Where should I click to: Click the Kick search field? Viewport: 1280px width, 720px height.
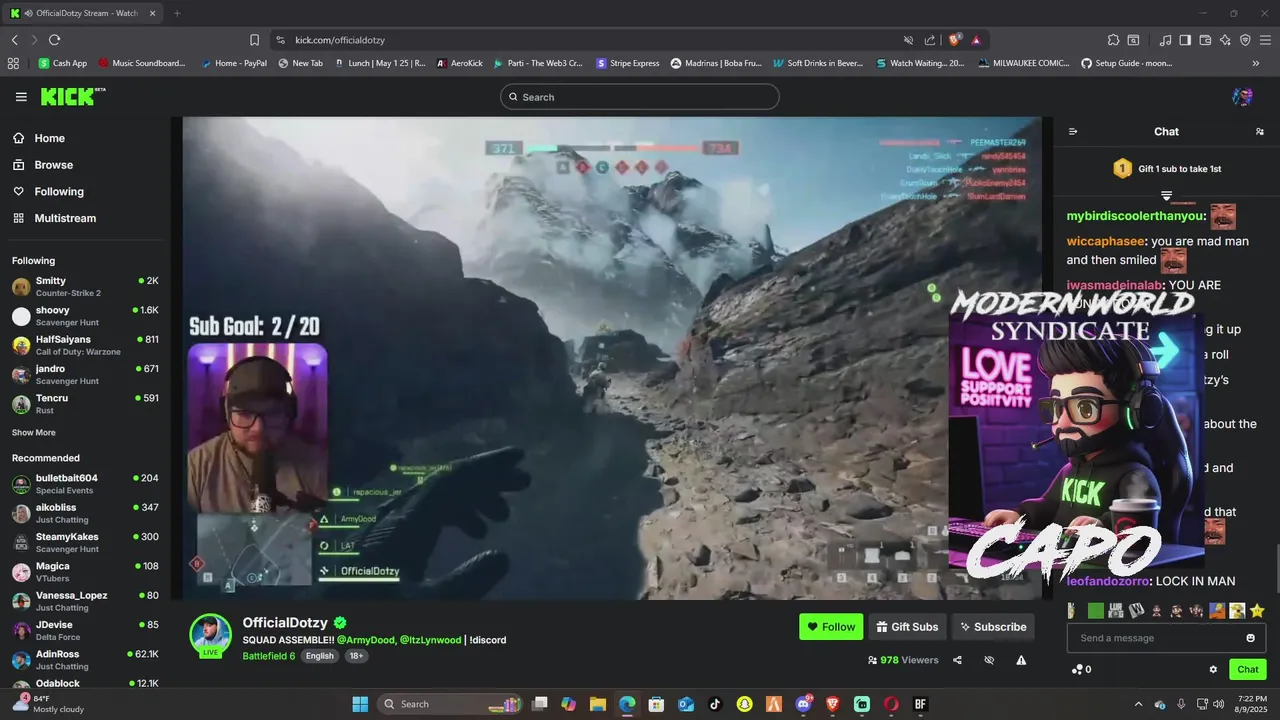coord(640,97)
